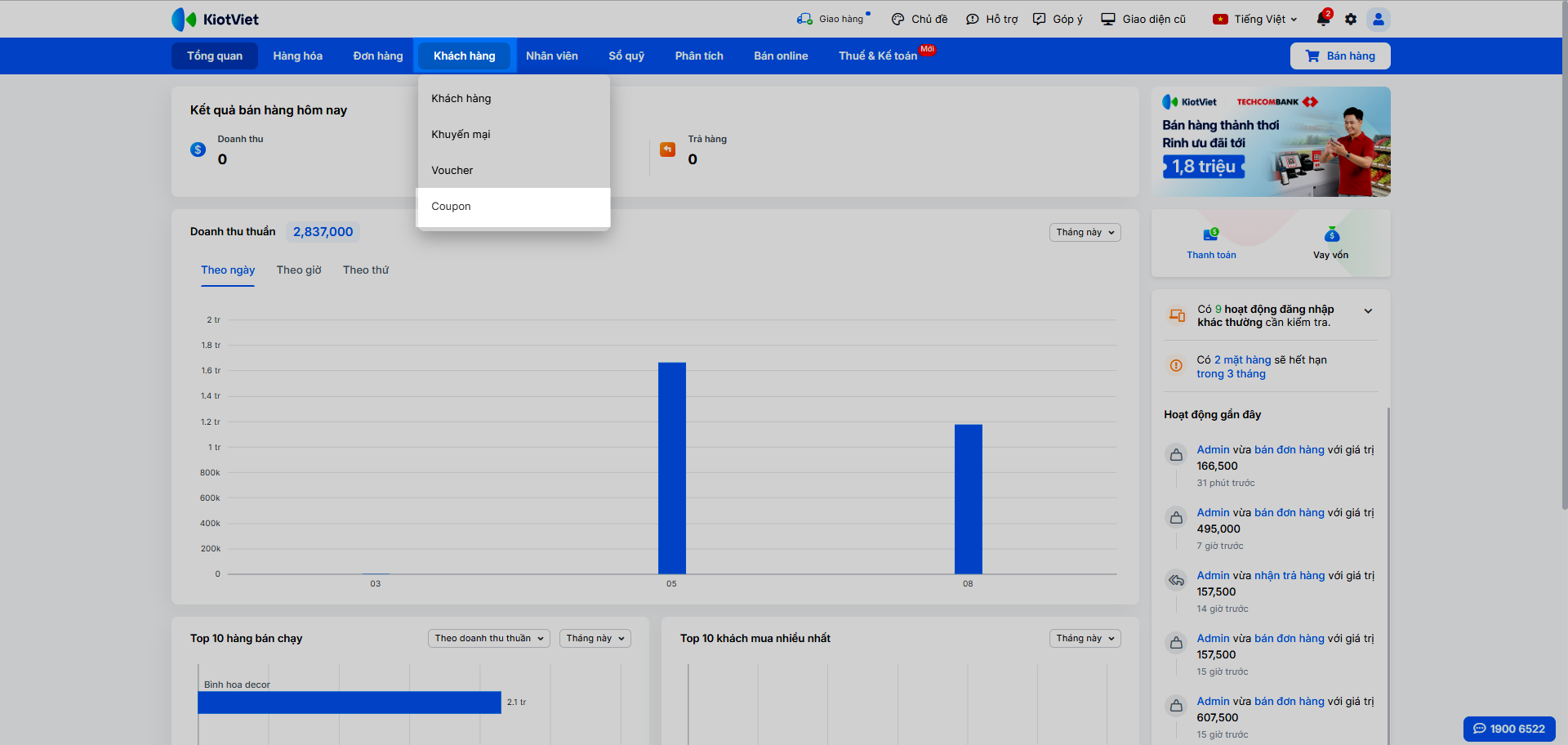Click the KiotViet logo

pyautogui.click(x=215, y=19)
